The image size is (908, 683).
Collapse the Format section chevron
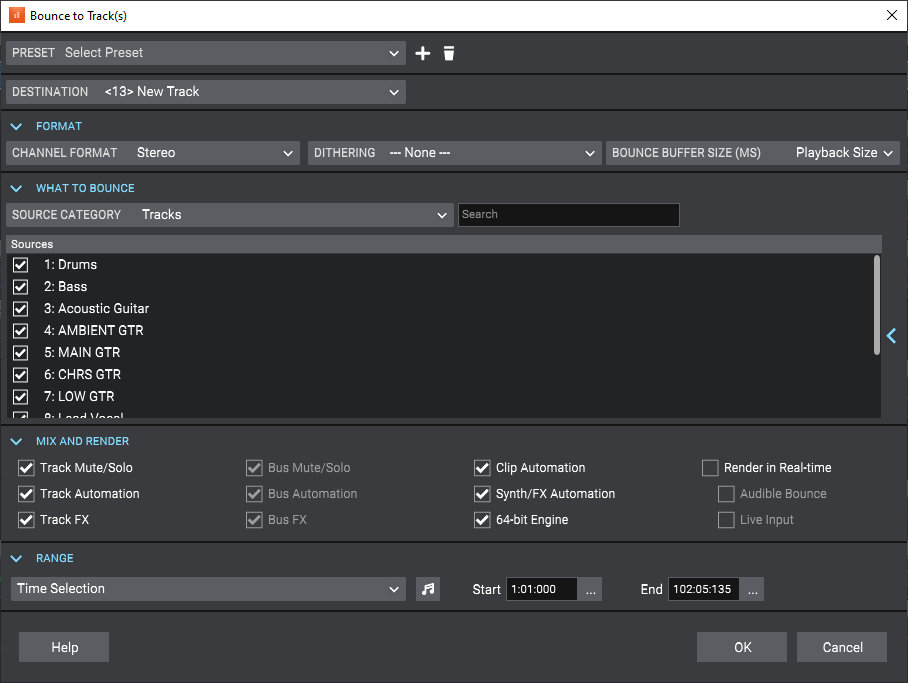tap(16, 126)
